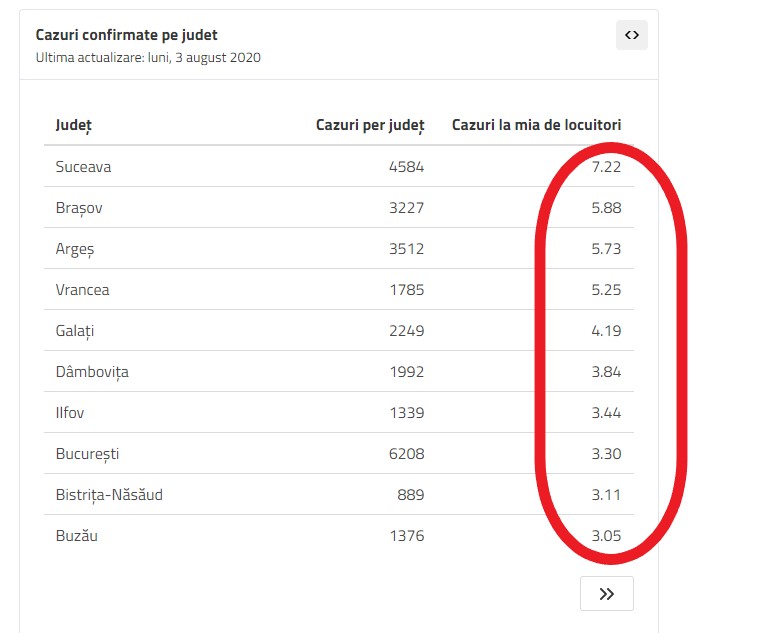The width and height of the screenshot is (774, 633).
Task: Select the Brașov county row
Action: coord(79,208)
